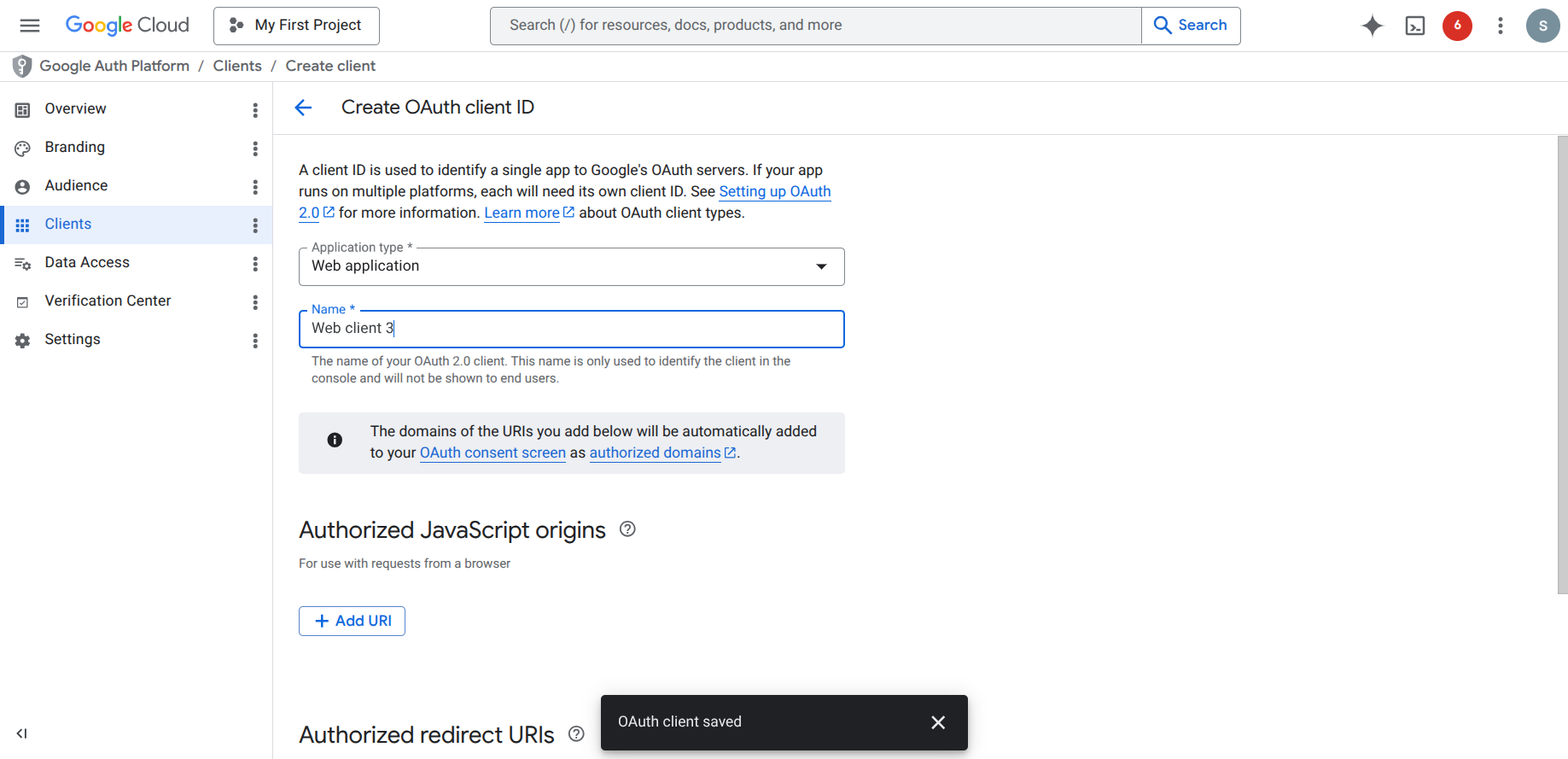Click the Verification Center checkbox icon
1568x759 pixels.
pos(23,301)
